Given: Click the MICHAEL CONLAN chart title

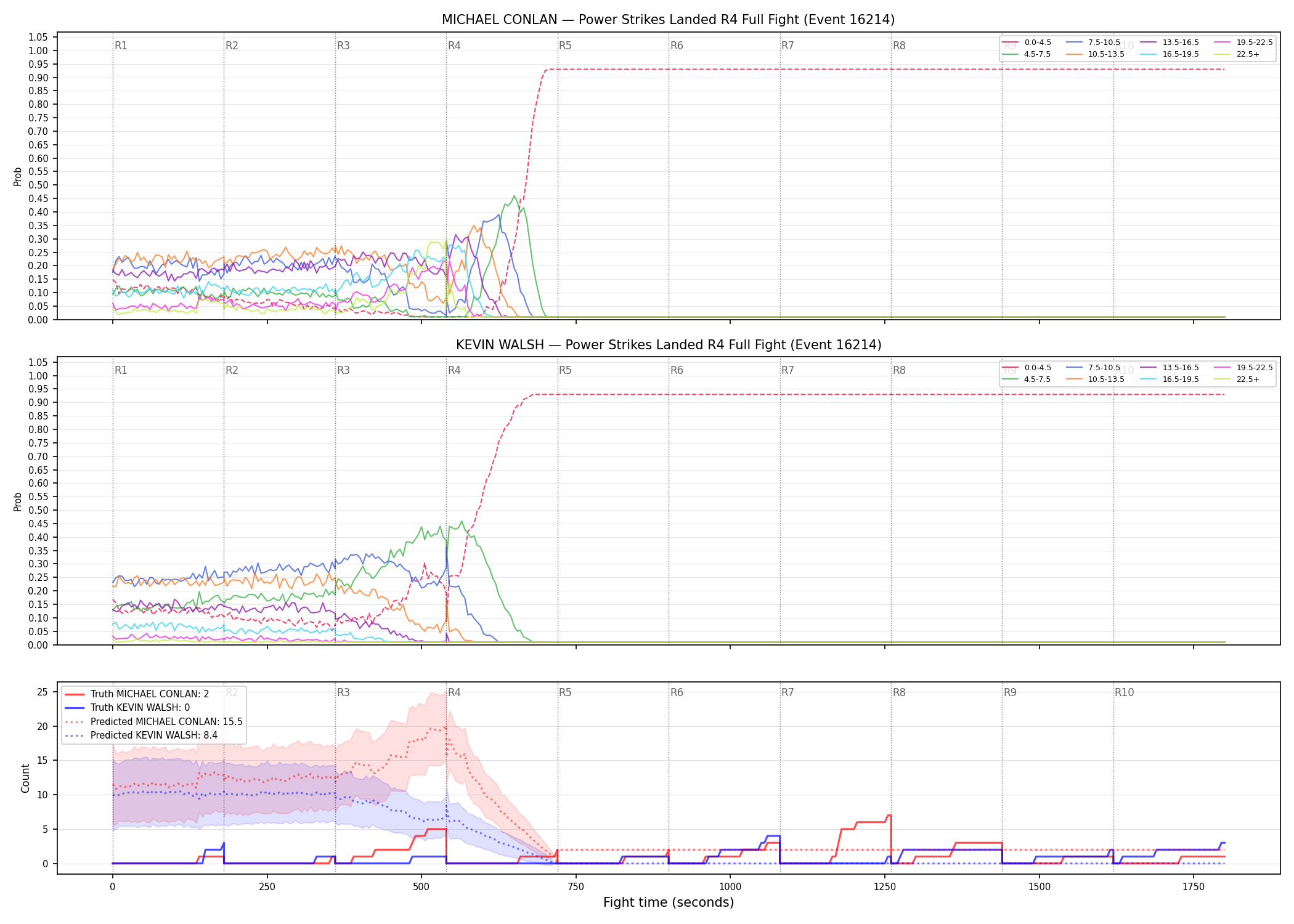Looking at the screenshot, I should tap(669, 20).
